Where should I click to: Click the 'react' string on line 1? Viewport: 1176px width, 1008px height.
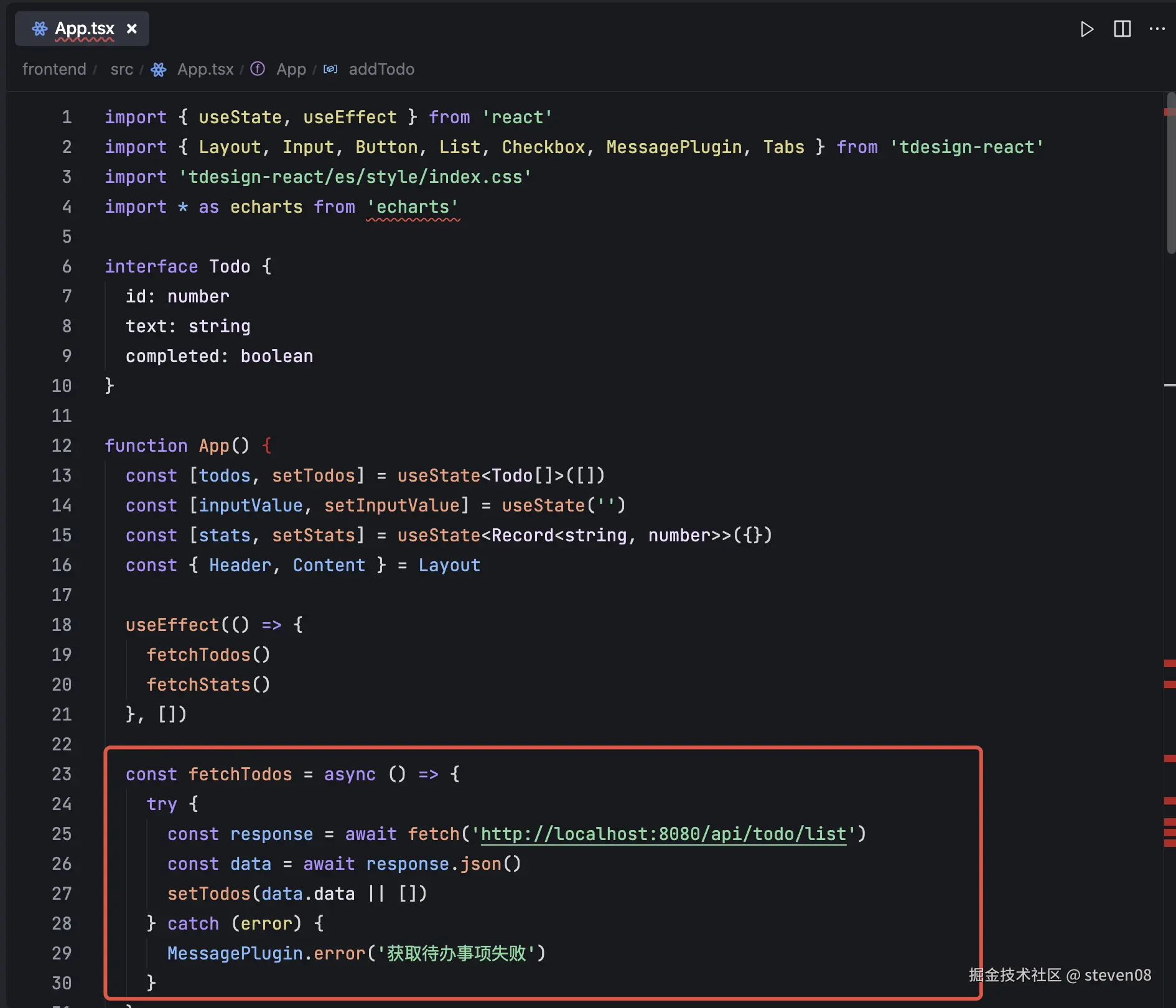[517, 117]
